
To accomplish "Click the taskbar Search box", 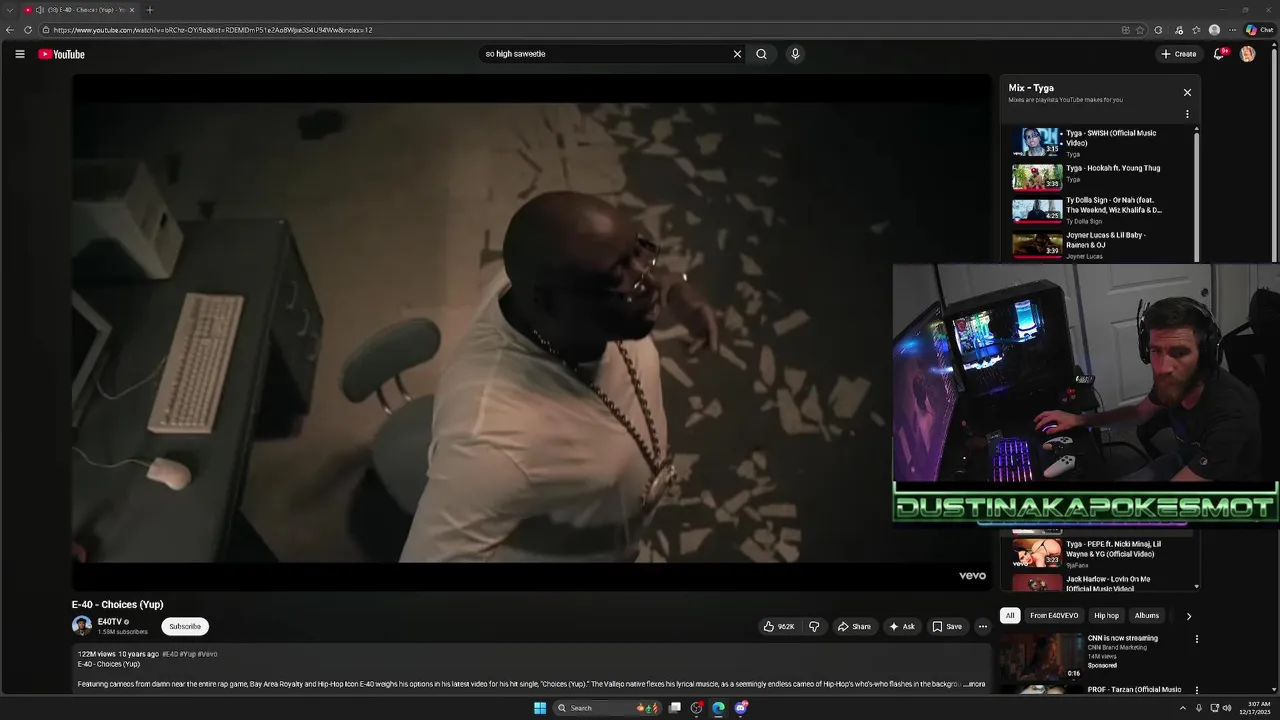I will 608,708.
